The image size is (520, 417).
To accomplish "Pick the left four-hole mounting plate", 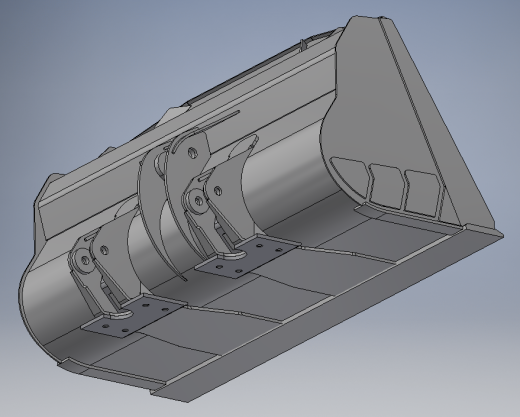I will (133, 316).
